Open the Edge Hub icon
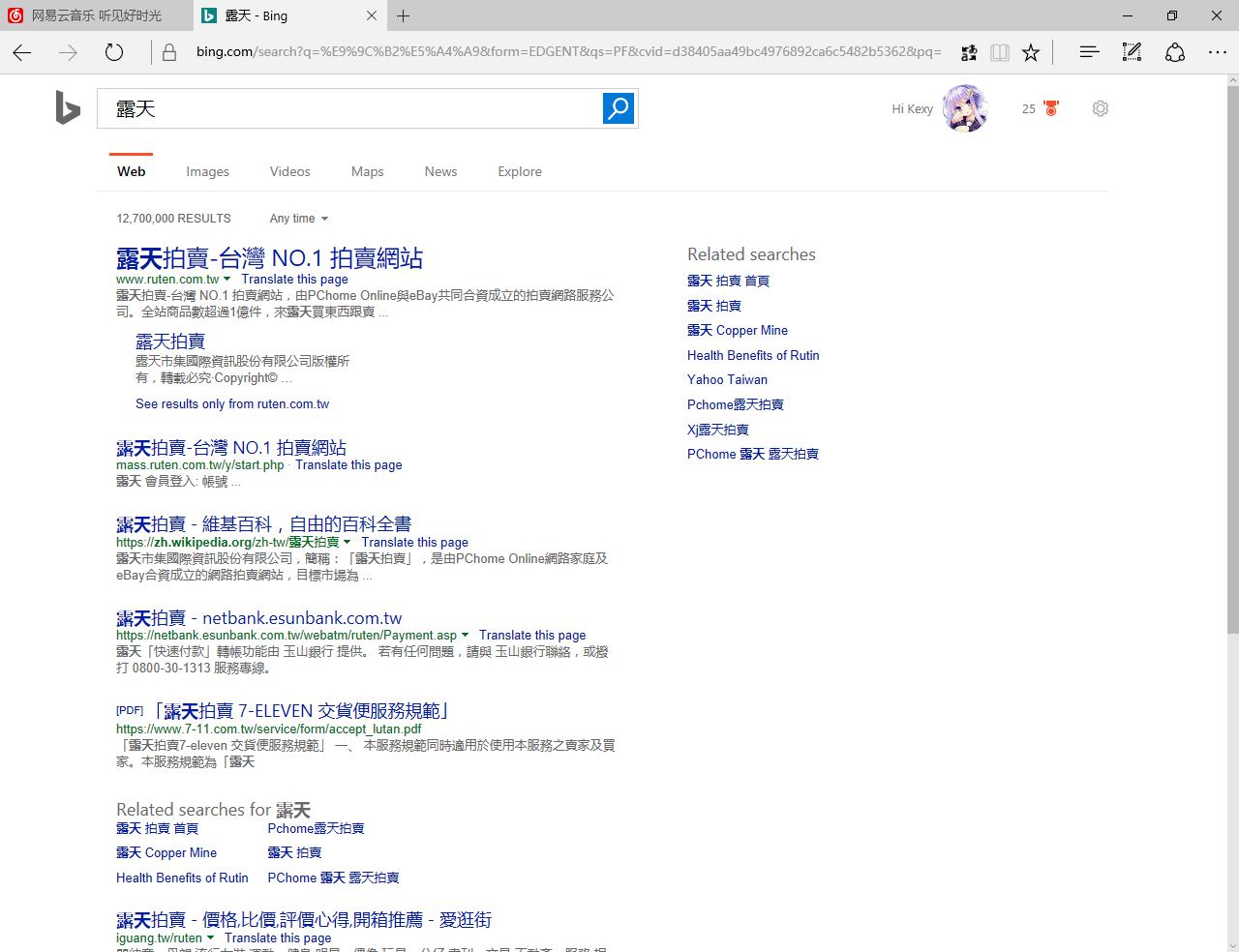Viewport: 1239px width, 952px height. point(1089,52)
